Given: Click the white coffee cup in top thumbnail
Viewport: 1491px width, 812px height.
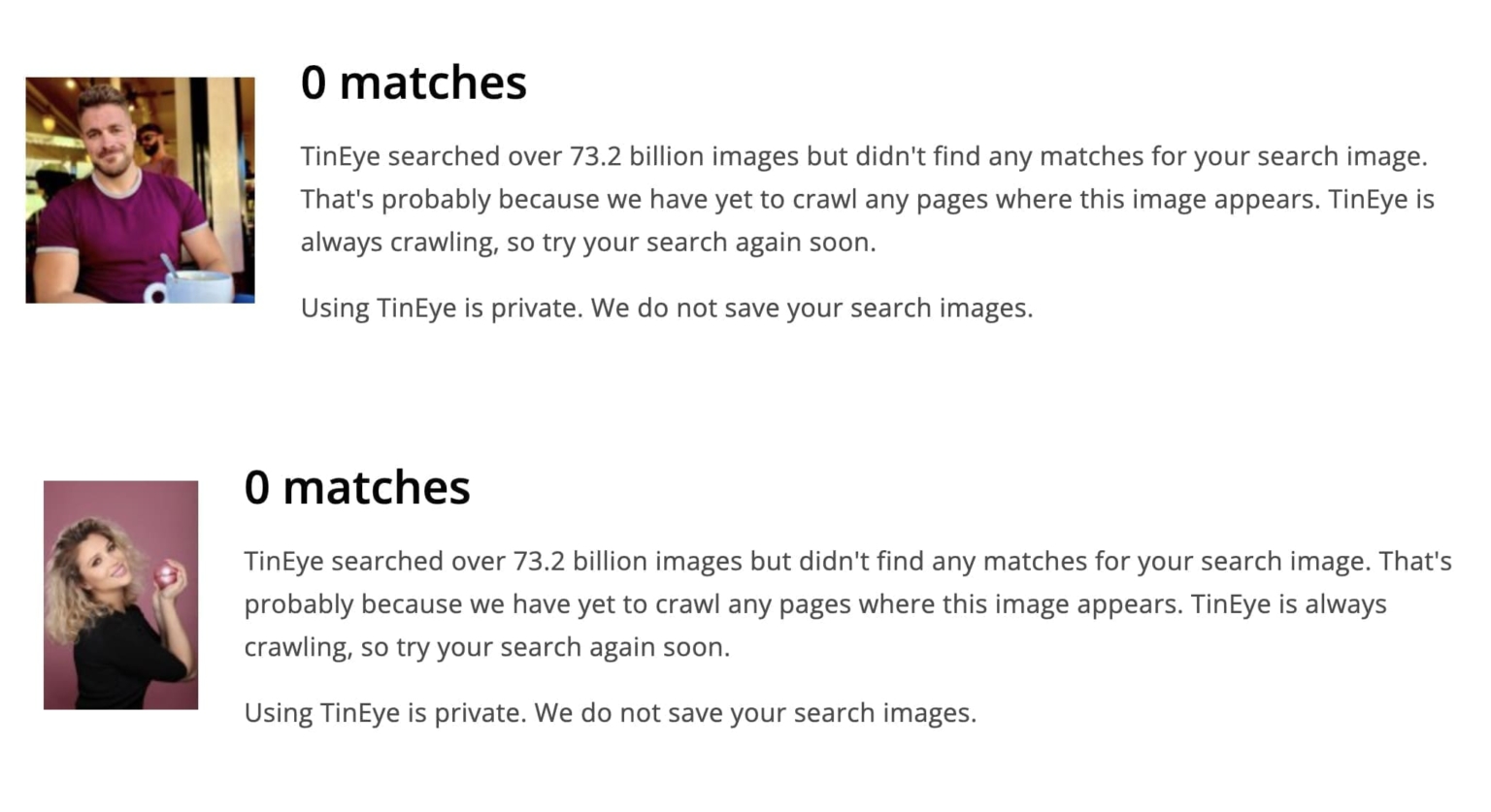Looking at the screenshot, I should (x=196, y=286).
